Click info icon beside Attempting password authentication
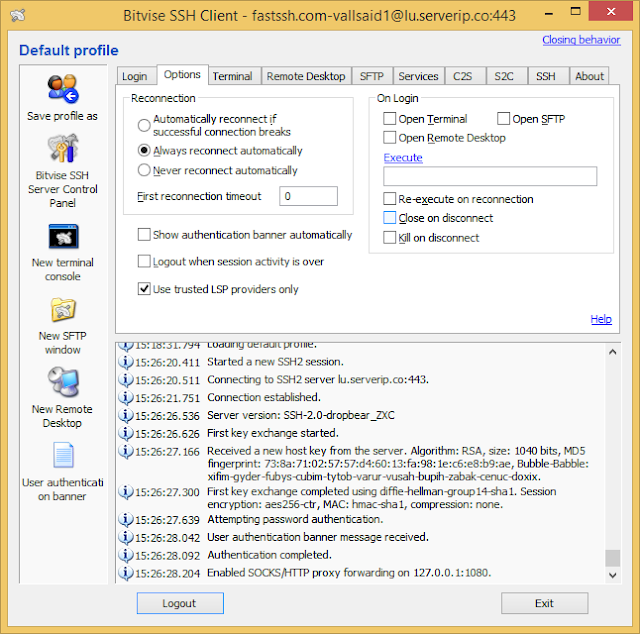The image size is (640, 634). pyautogui.click(x=125, y=519)
